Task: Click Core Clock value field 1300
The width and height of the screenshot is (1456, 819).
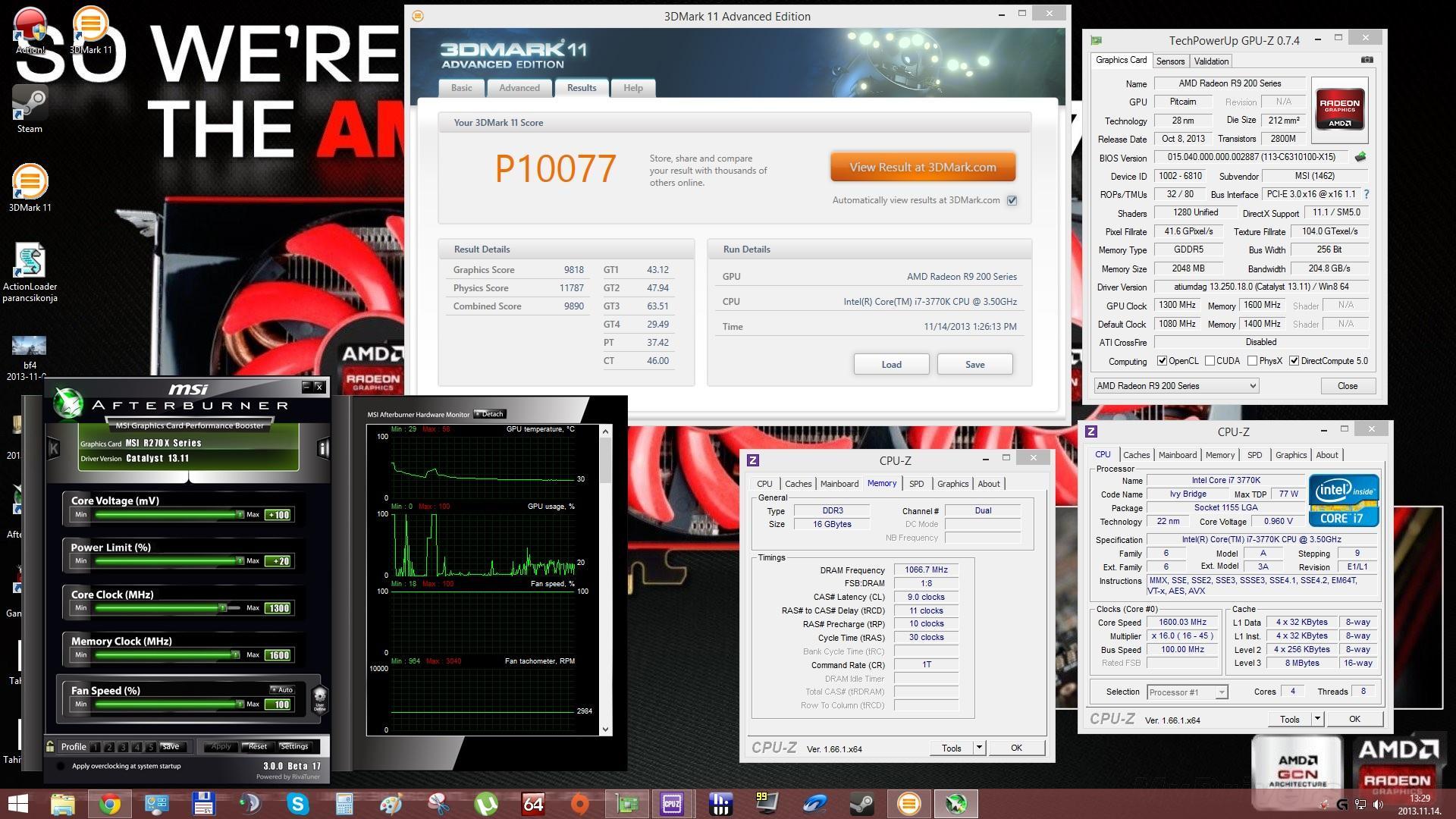Action: point(278,608)
